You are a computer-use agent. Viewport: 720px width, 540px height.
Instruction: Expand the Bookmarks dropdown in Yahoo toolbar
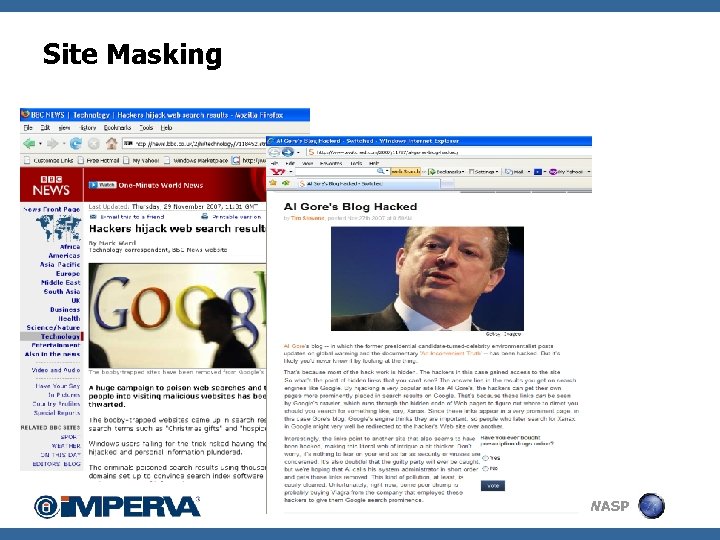[x=463, y=172]
